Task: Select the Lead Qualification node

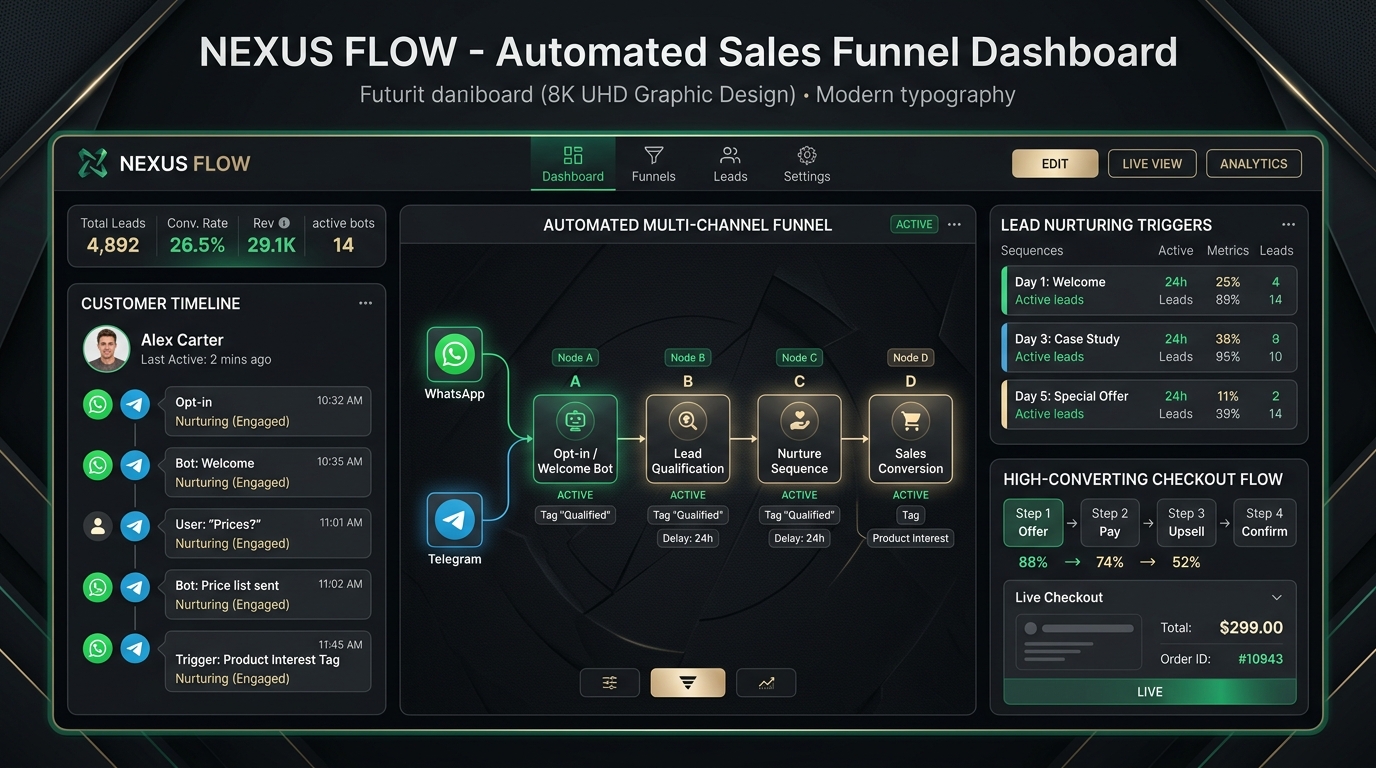Action: click(x=688, y=439)
